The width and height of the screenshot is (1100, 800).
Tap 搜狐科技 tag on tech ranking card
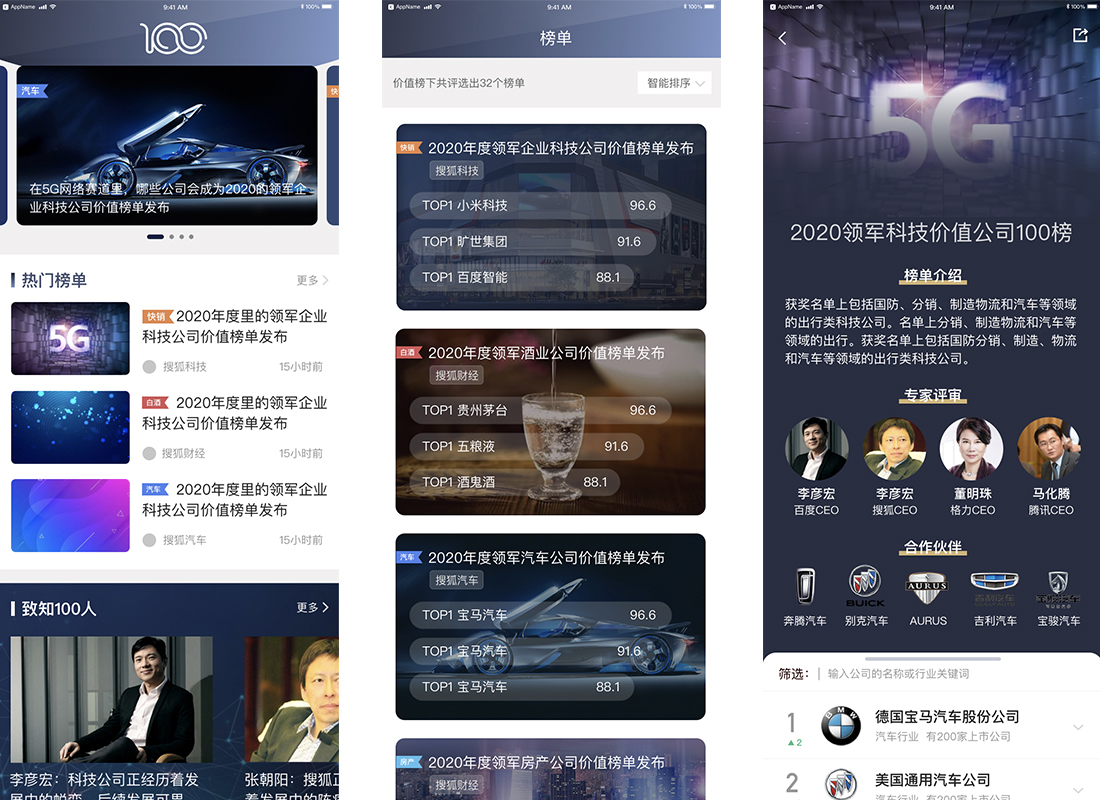click(x=457, y=170)
